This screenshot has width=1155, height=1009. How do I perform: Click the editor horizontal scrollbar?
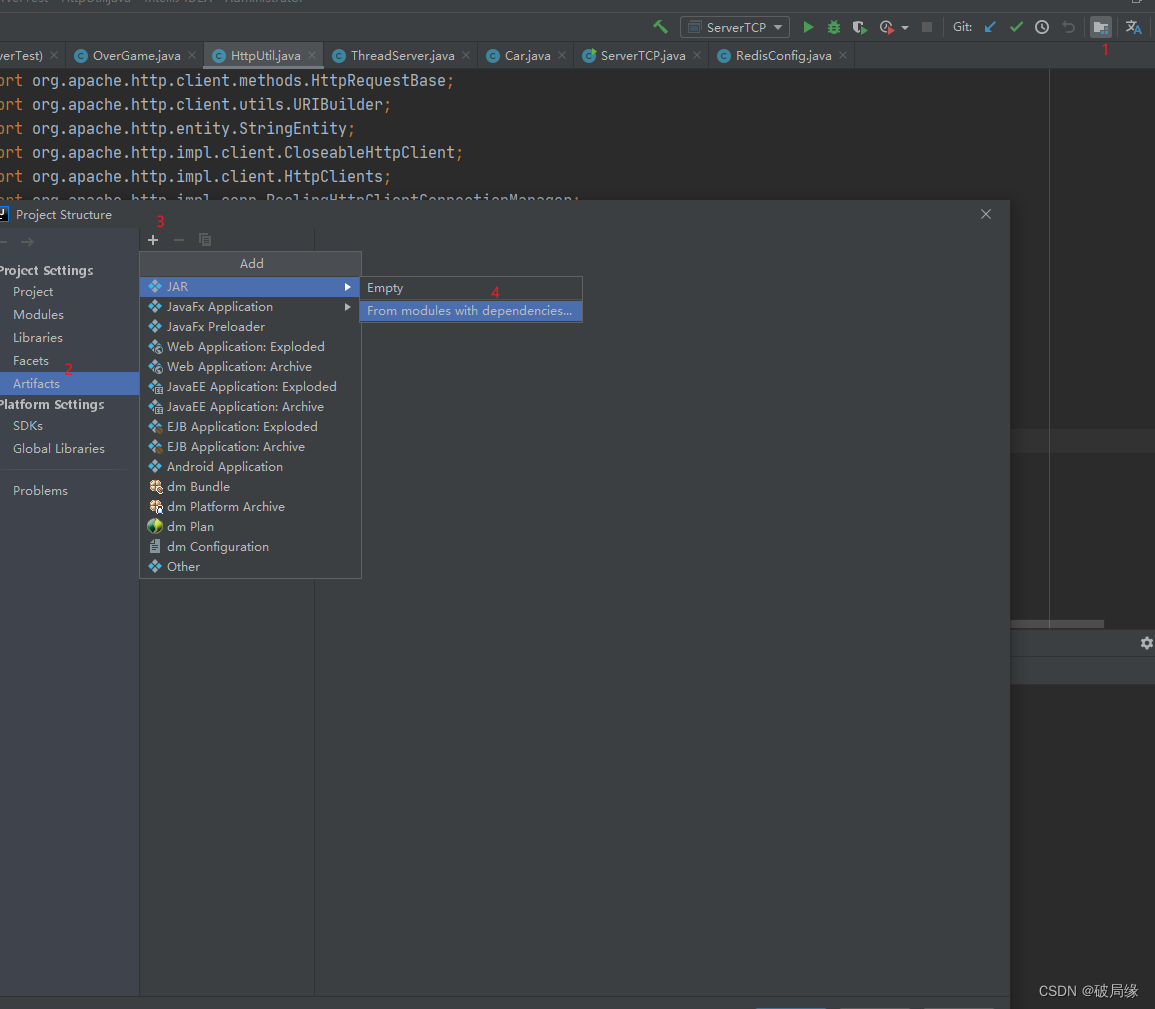[x=1056, y=624]
